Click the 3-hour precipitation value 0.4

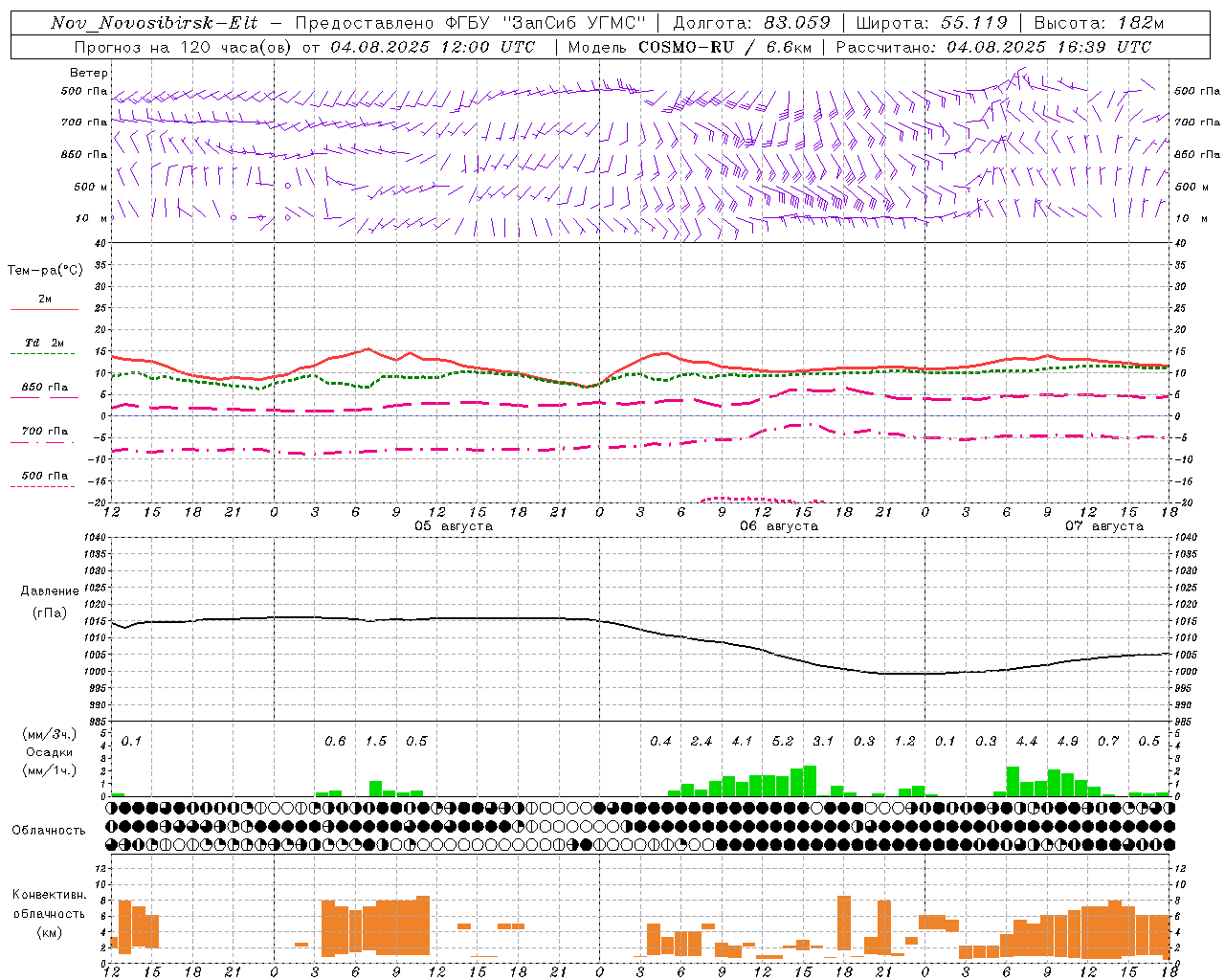[x=660, y=741]
